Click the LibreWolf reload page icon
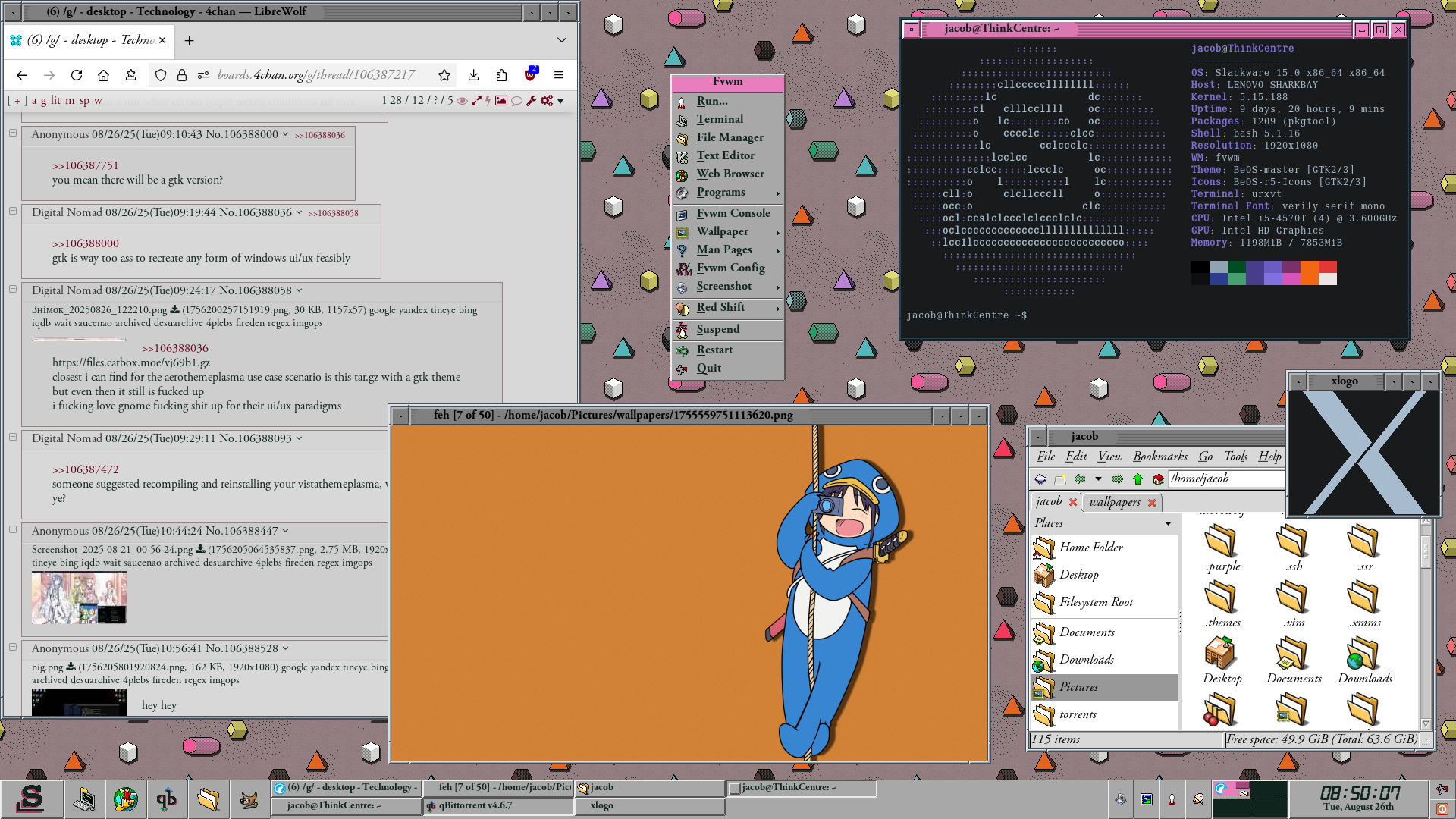This screenshot has width=1456, height=819. click(77, 75)
